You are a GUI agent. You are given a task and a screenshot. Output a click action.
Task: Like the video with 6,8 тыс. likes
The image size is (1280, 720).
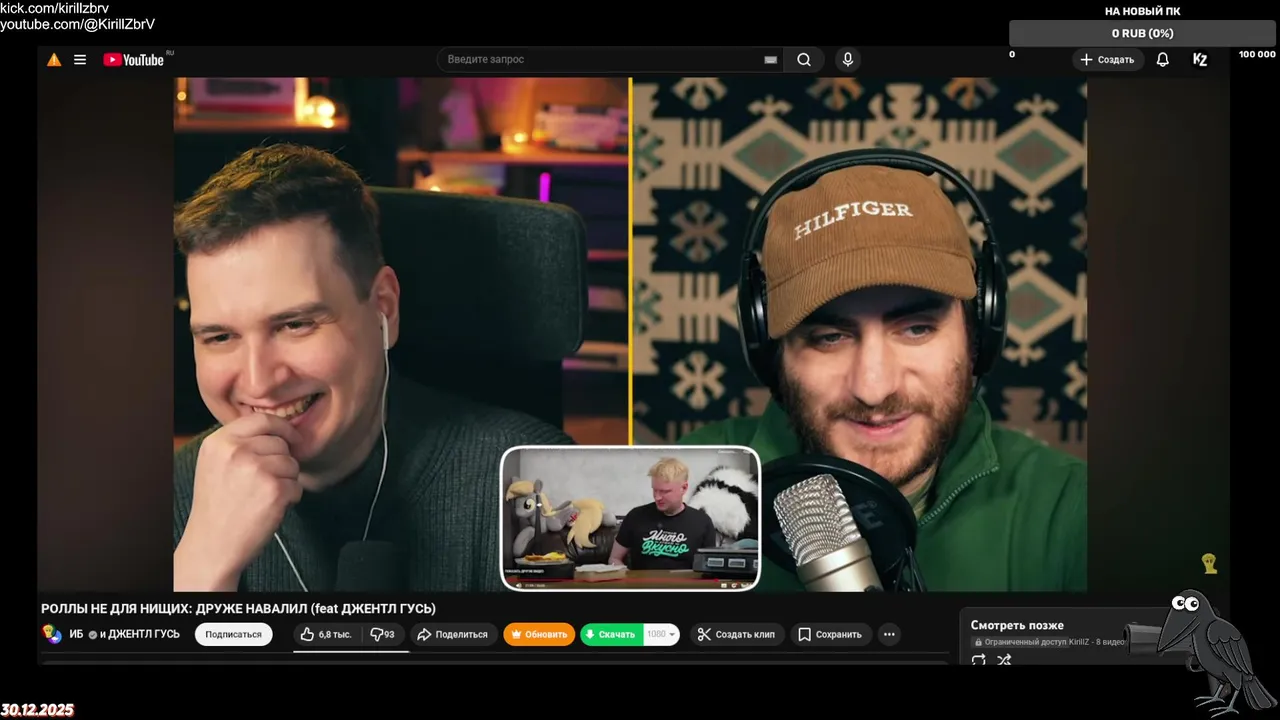[x=326, y=634]
